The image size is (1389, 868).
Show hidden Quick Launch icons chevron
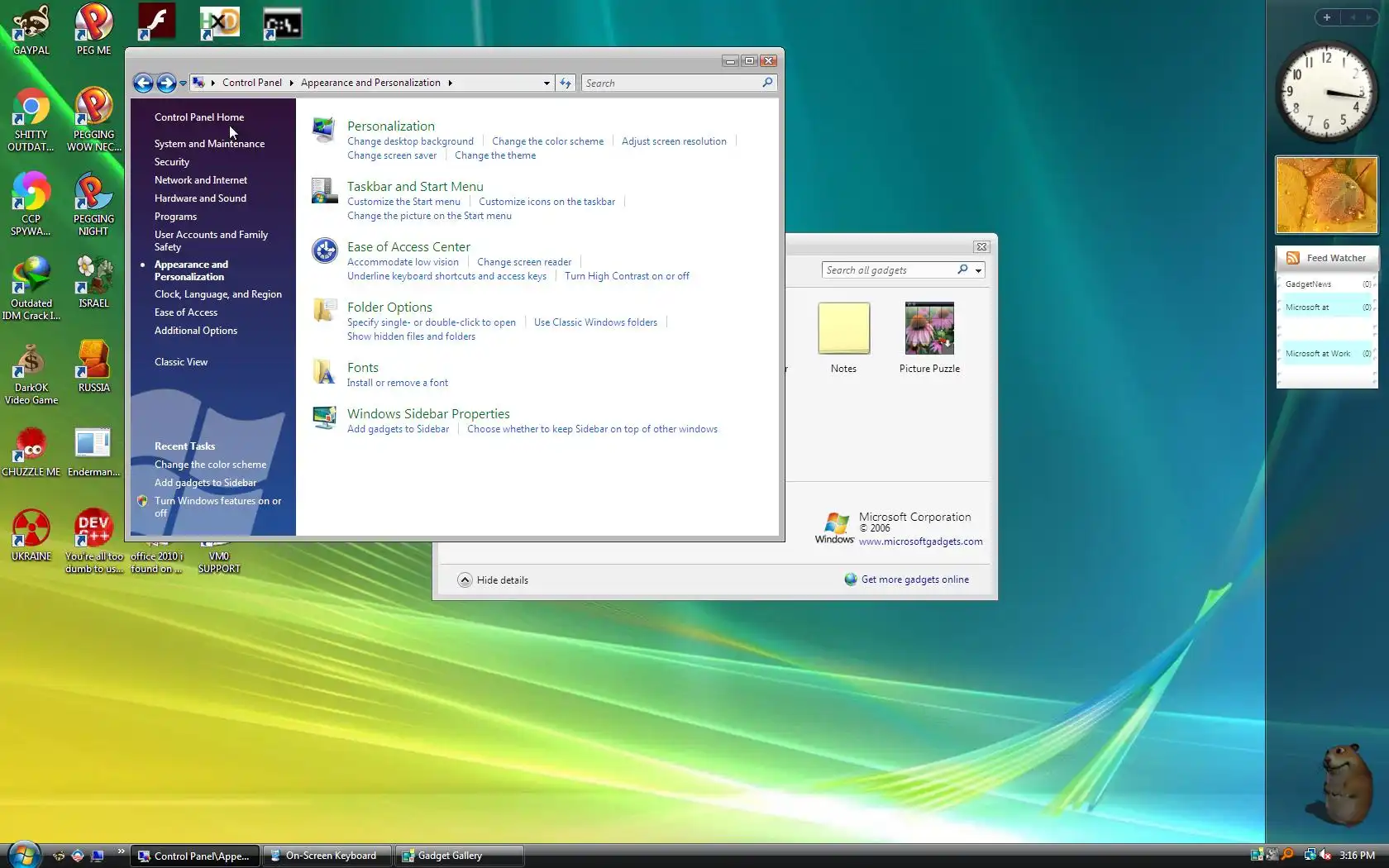tap(121, 851)
